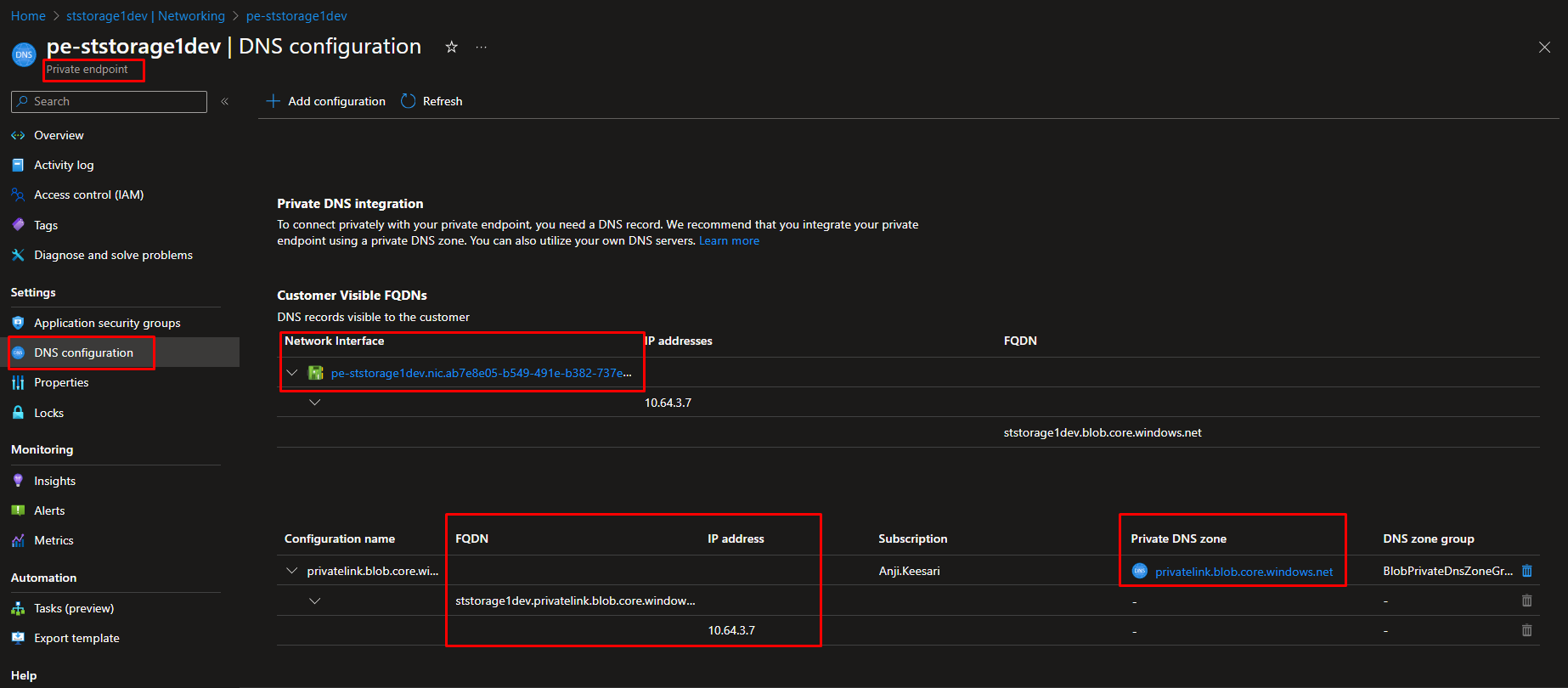Collapse the network interface row chevron
This screenshot has width=1568, height=688.
292,372
